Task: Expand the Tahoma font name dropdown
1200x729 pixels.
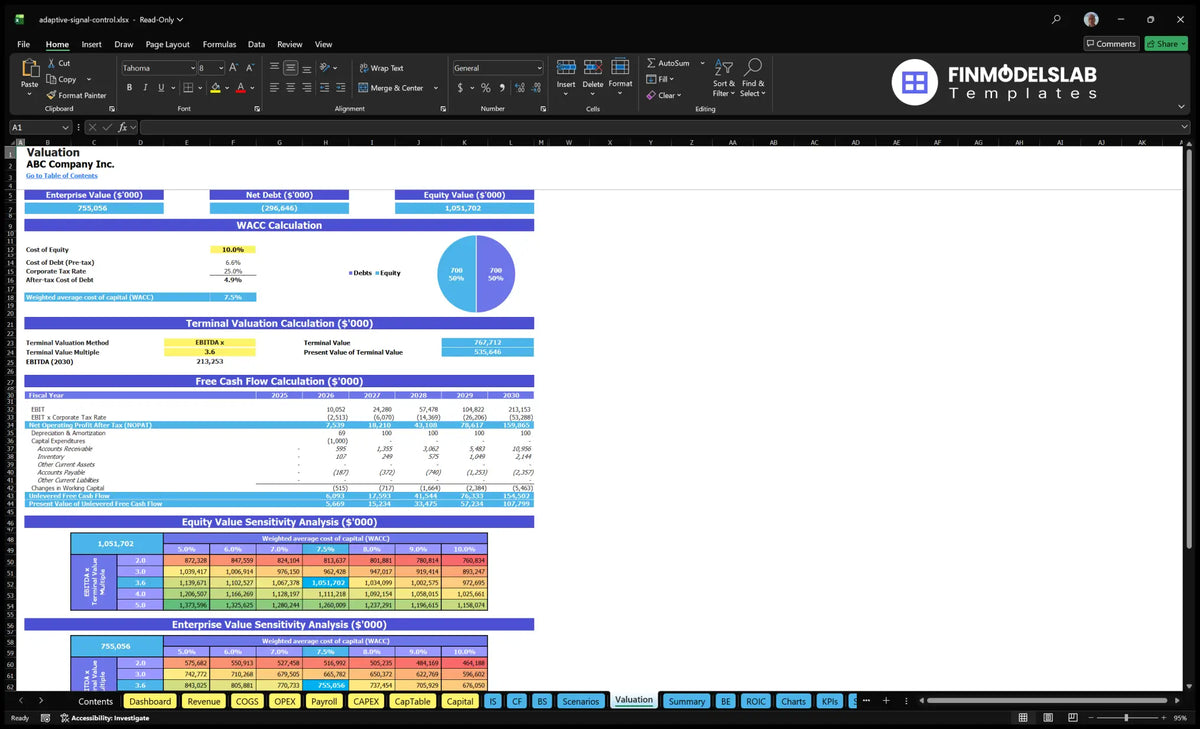Action: (192, 68)
